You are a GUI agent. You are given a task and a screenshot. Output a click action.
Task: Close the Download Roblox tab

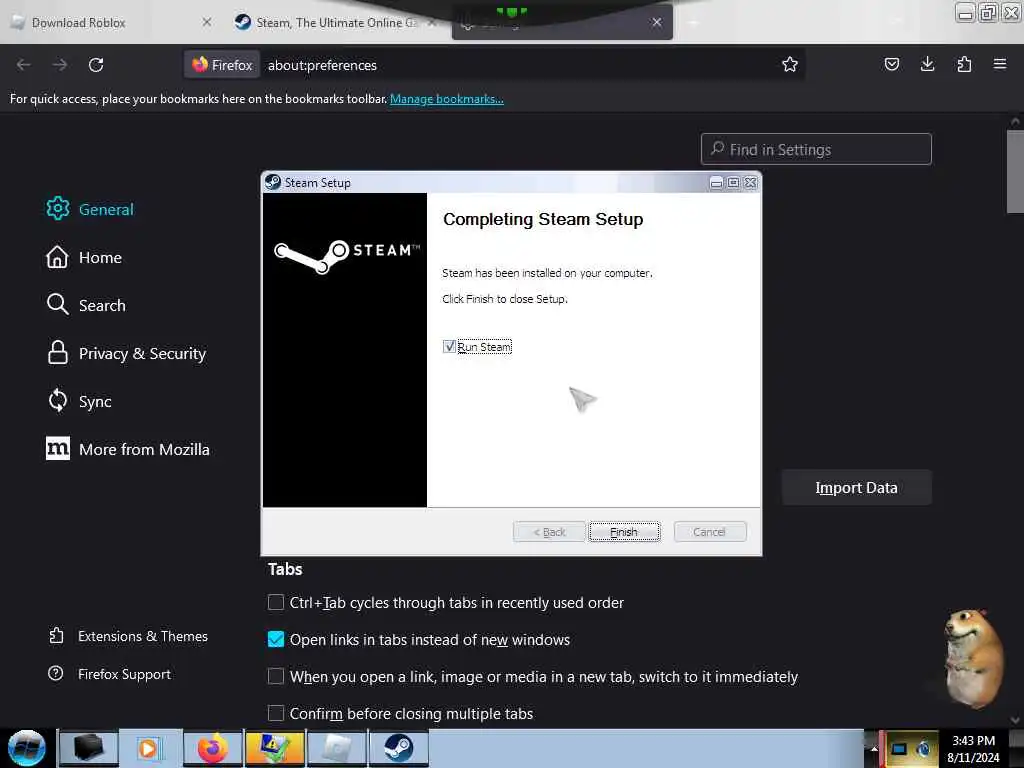pyautogui.click(x=206, y=22)
